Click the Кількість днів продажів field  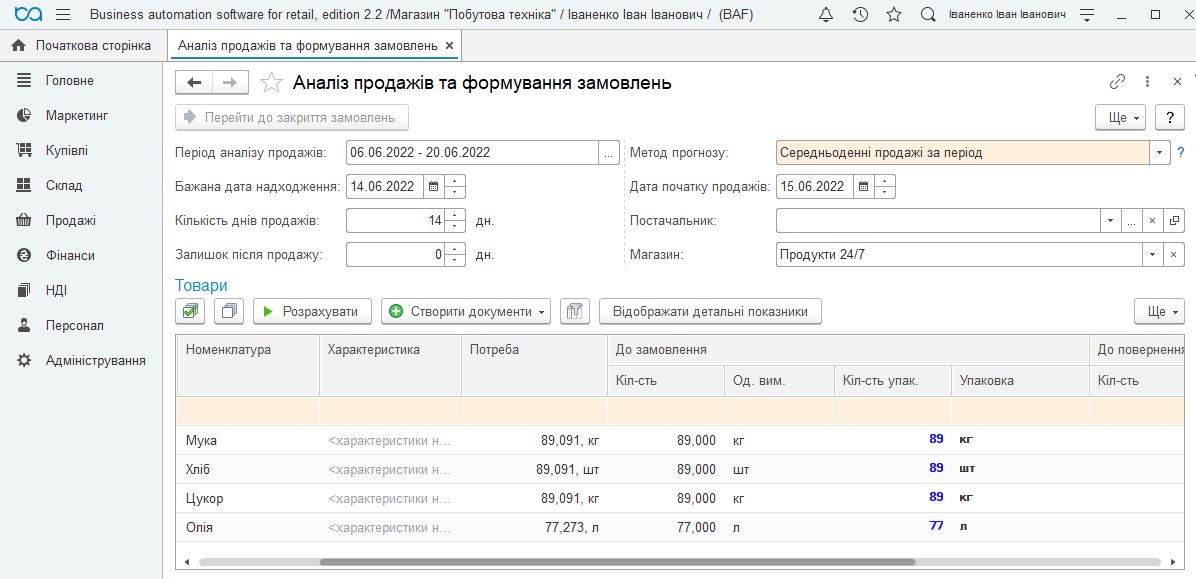[x=396, y=220]
